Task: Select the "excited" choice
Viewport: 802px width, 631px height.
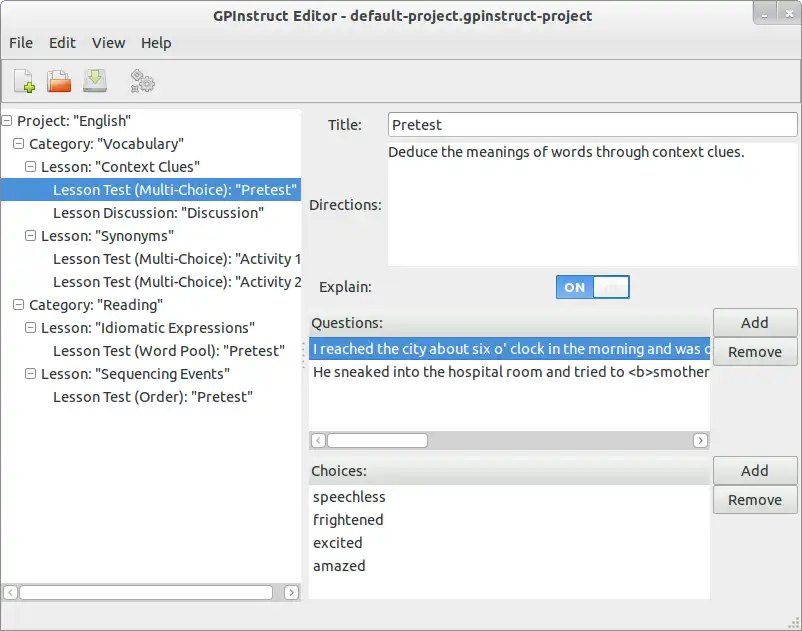Action: tap(509, 543)
